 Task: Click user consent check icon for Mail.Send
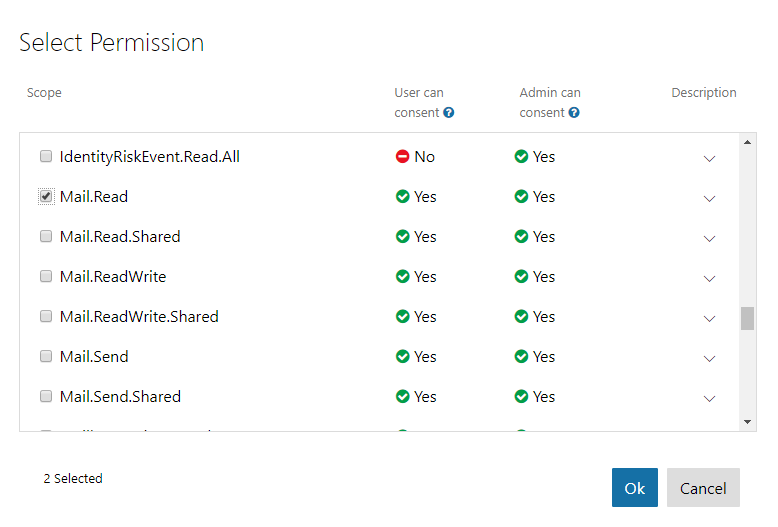403,357
